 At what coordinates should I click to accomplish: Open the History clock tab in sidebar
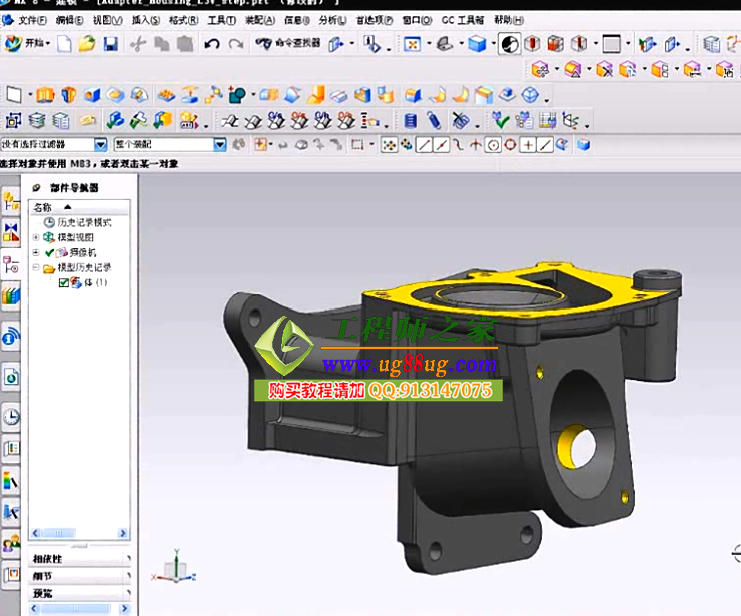[11, 417]
